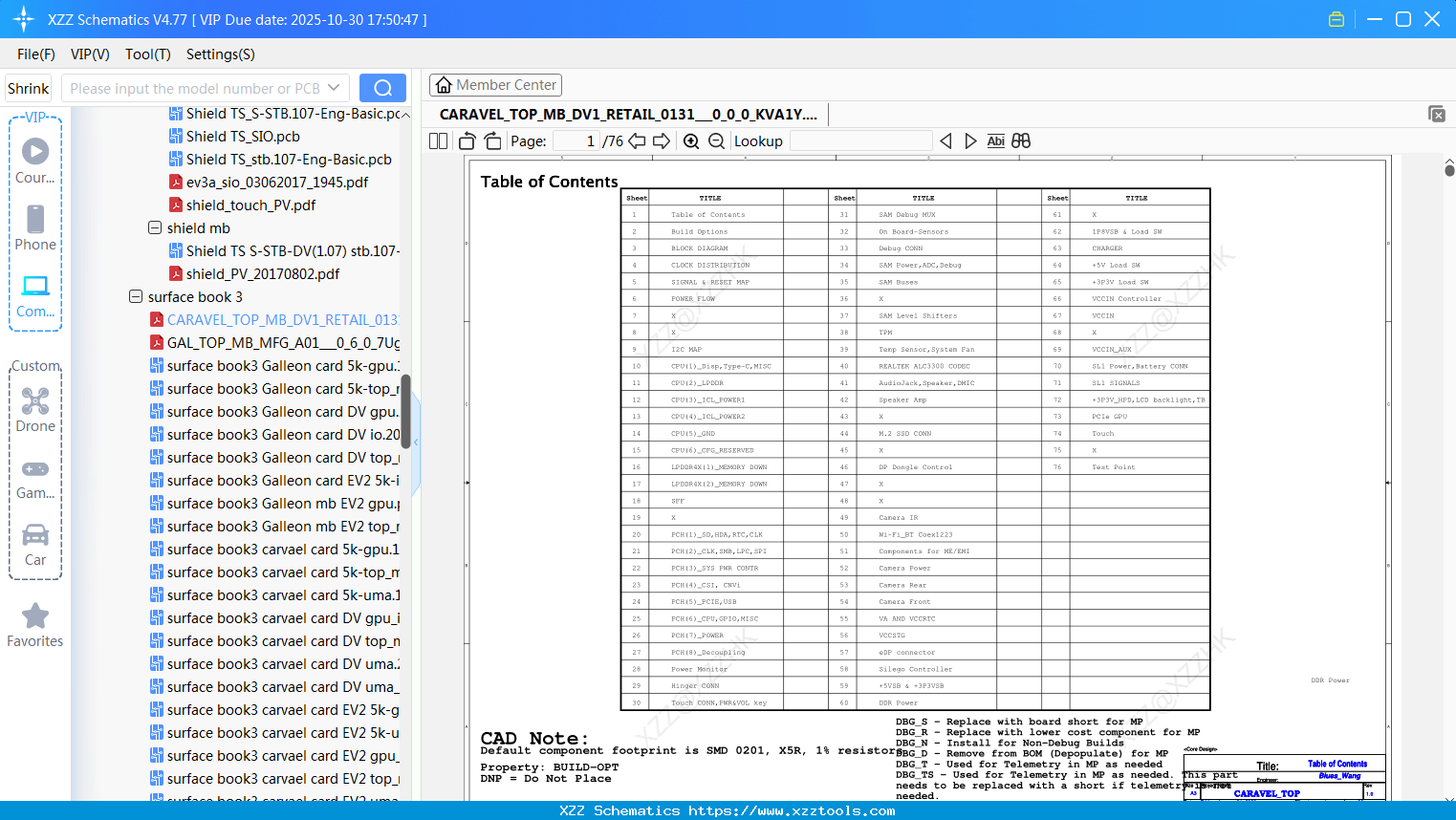Collapse the shield mb folder

pyautogui.click(x=155, y=227)
